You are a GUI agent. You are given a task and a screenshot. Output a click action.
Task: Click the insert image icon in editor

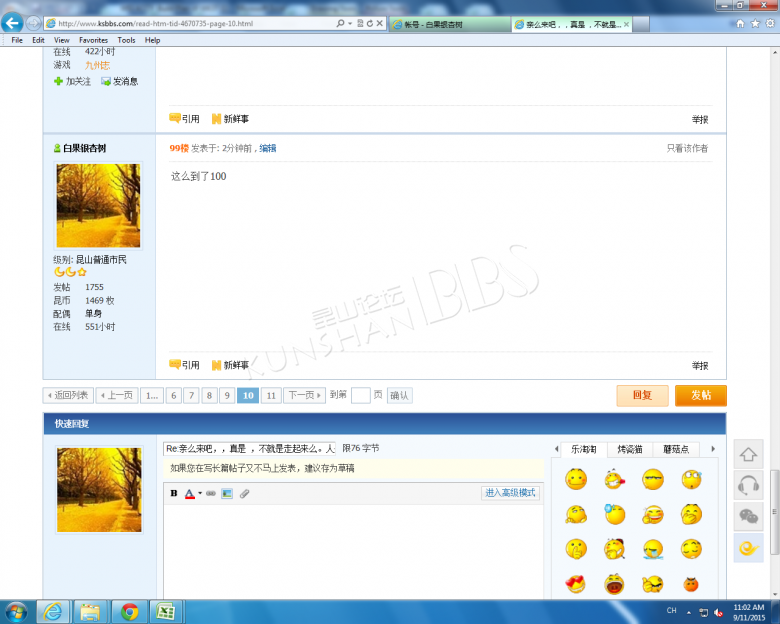[x=227, y=493]
